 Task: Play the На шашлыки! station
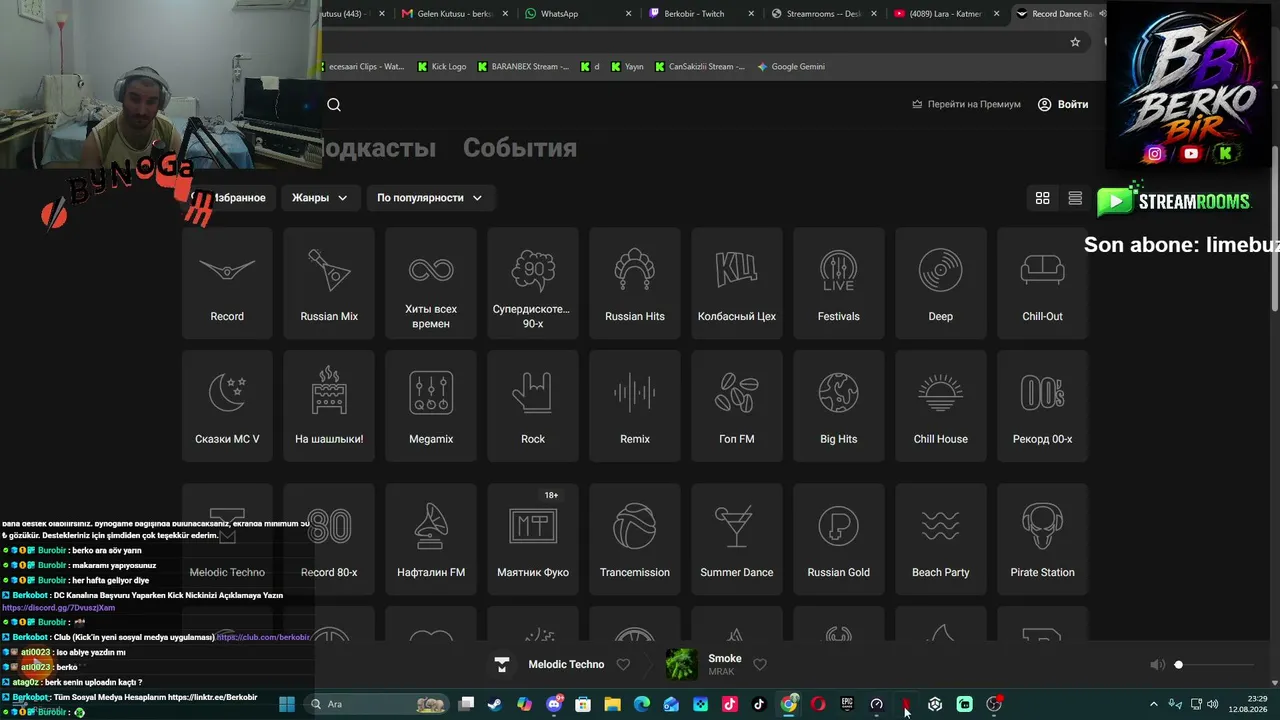point(329,406)
